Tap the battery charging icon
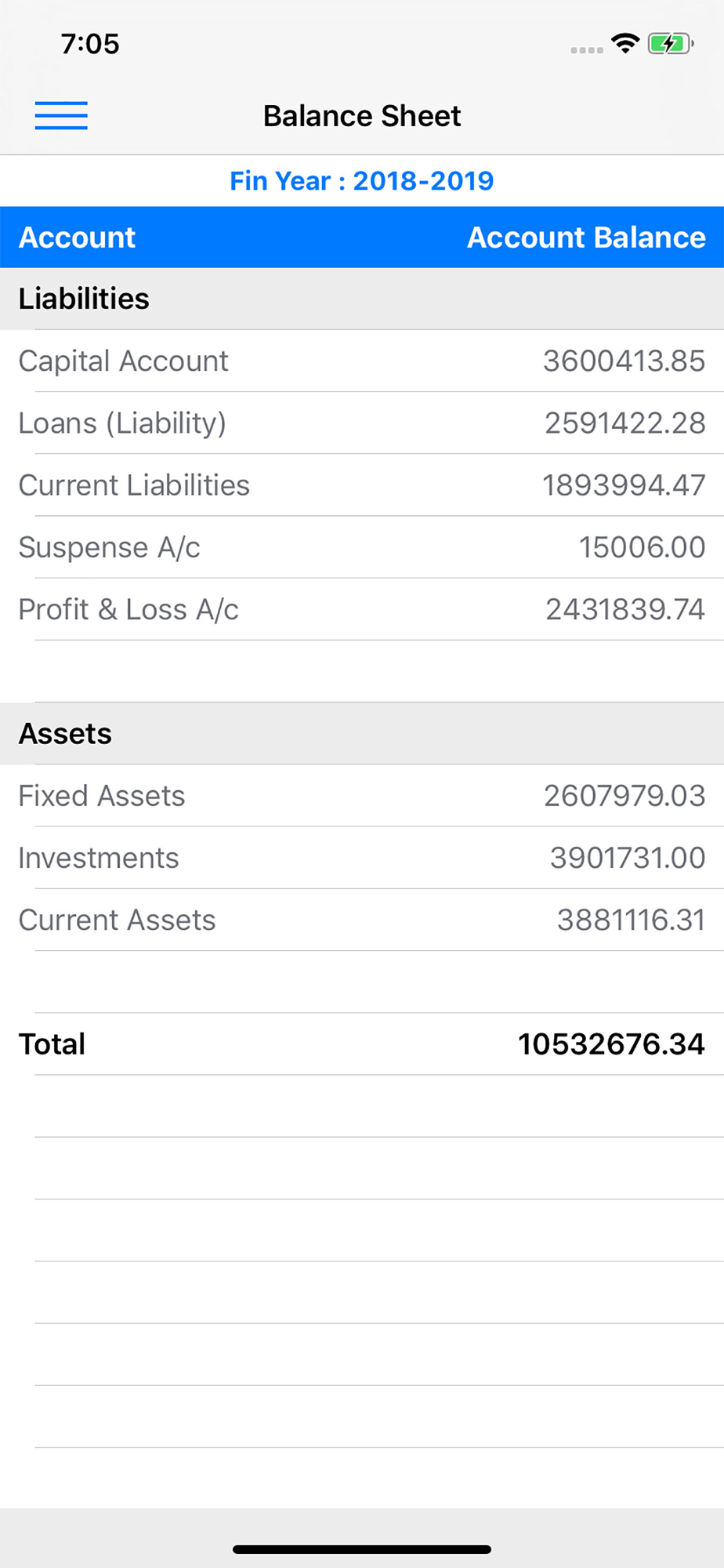Viewport: 724px width, 1568px height. click(x=671, y=44)
